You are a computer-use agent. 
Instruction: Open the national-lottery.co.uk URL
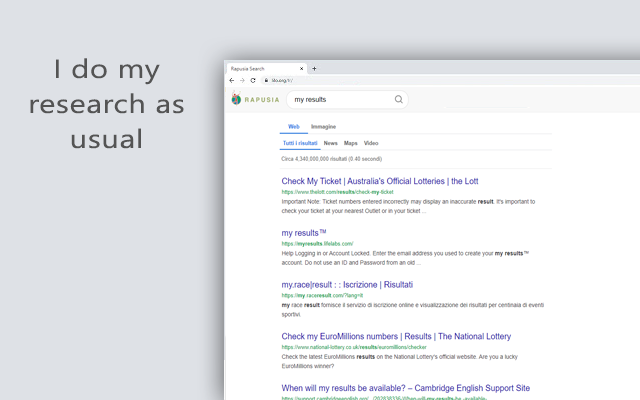(x=354, y=347)
